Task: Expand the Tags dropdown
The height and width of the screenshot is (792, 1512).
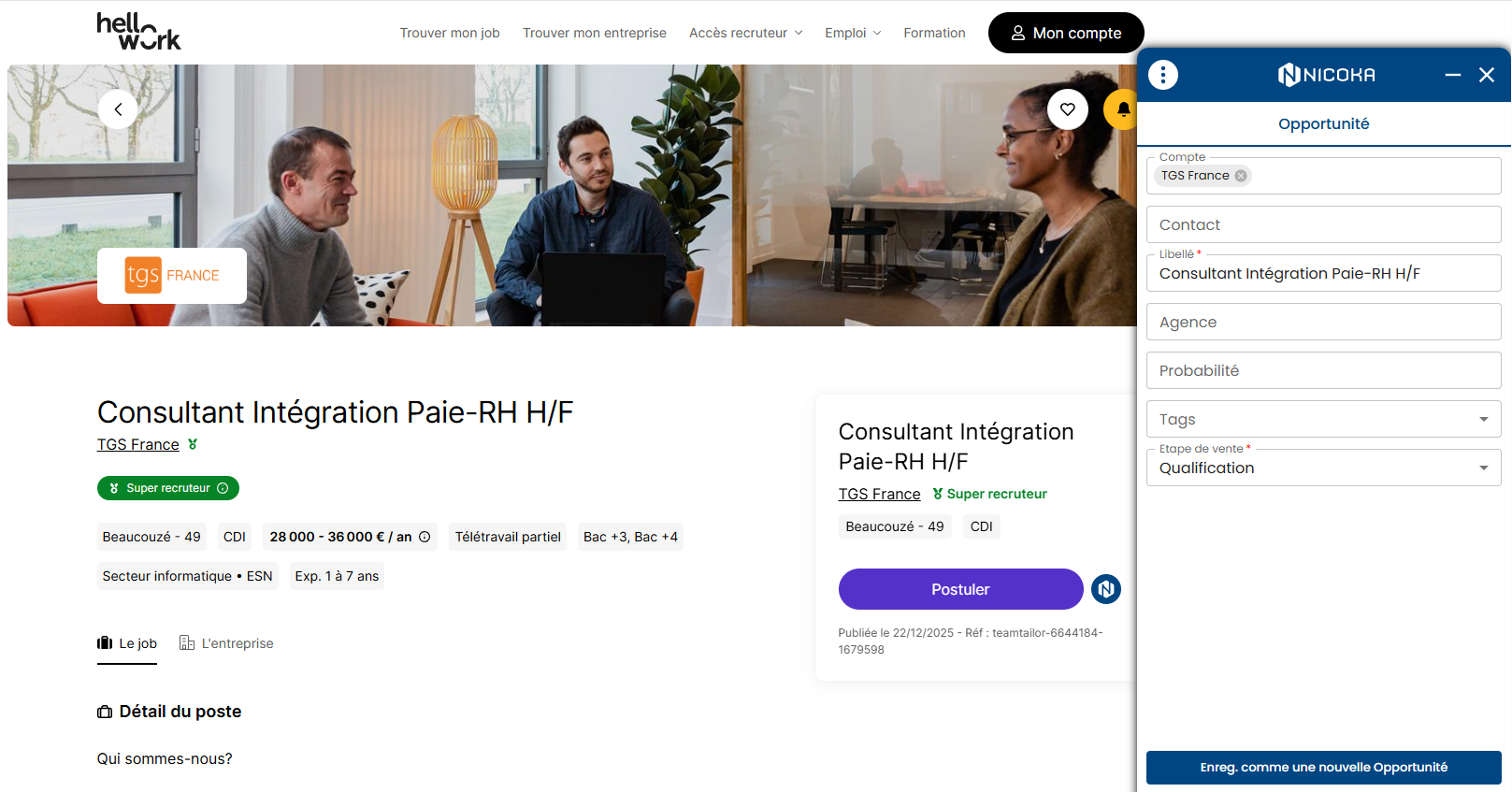Action: click(1324, 419)
